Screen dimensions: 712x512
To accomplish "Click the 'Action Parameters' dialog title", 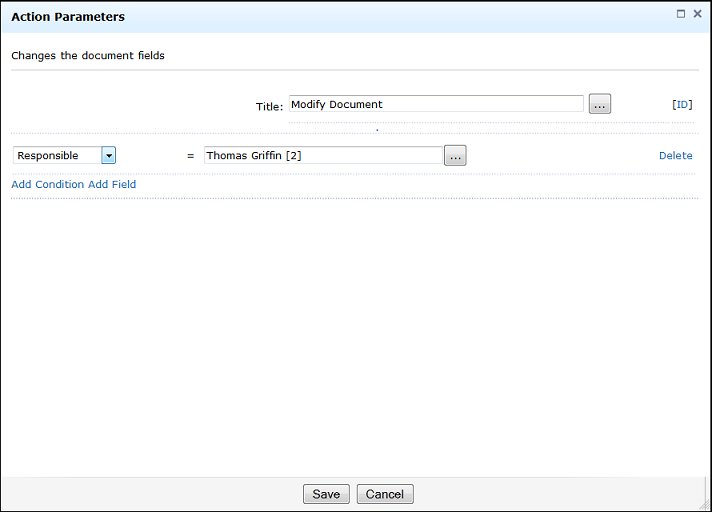I will (x=68, y=17).
